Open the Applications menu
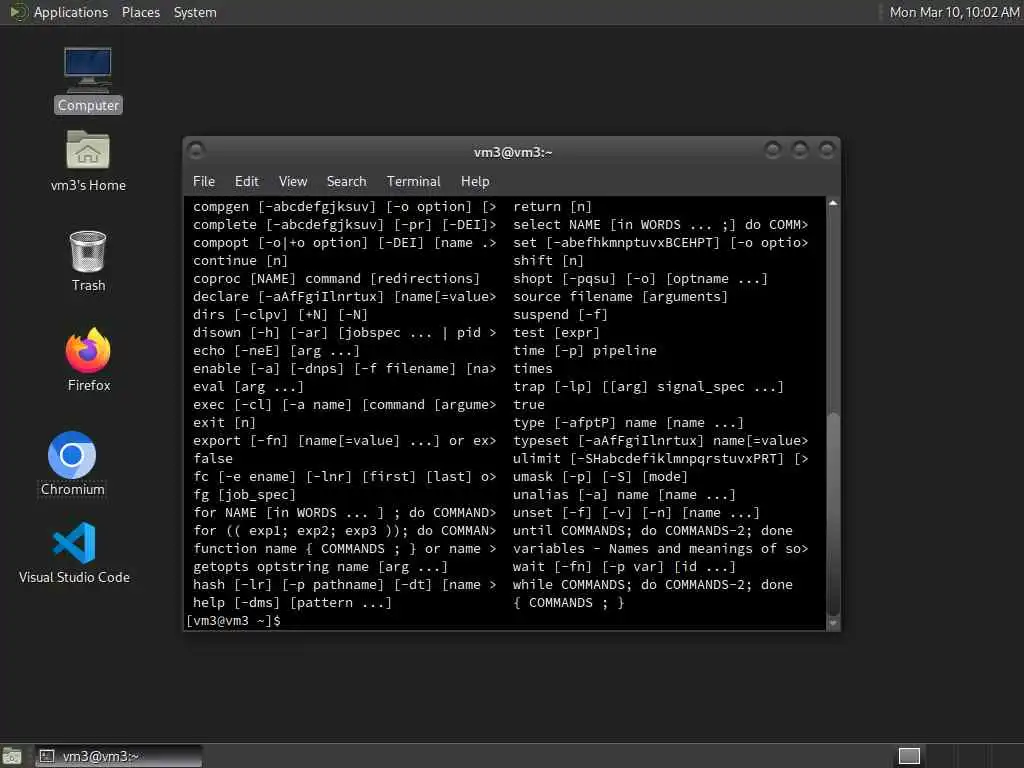Screen dimensions: 1024x768 point(71,12)
